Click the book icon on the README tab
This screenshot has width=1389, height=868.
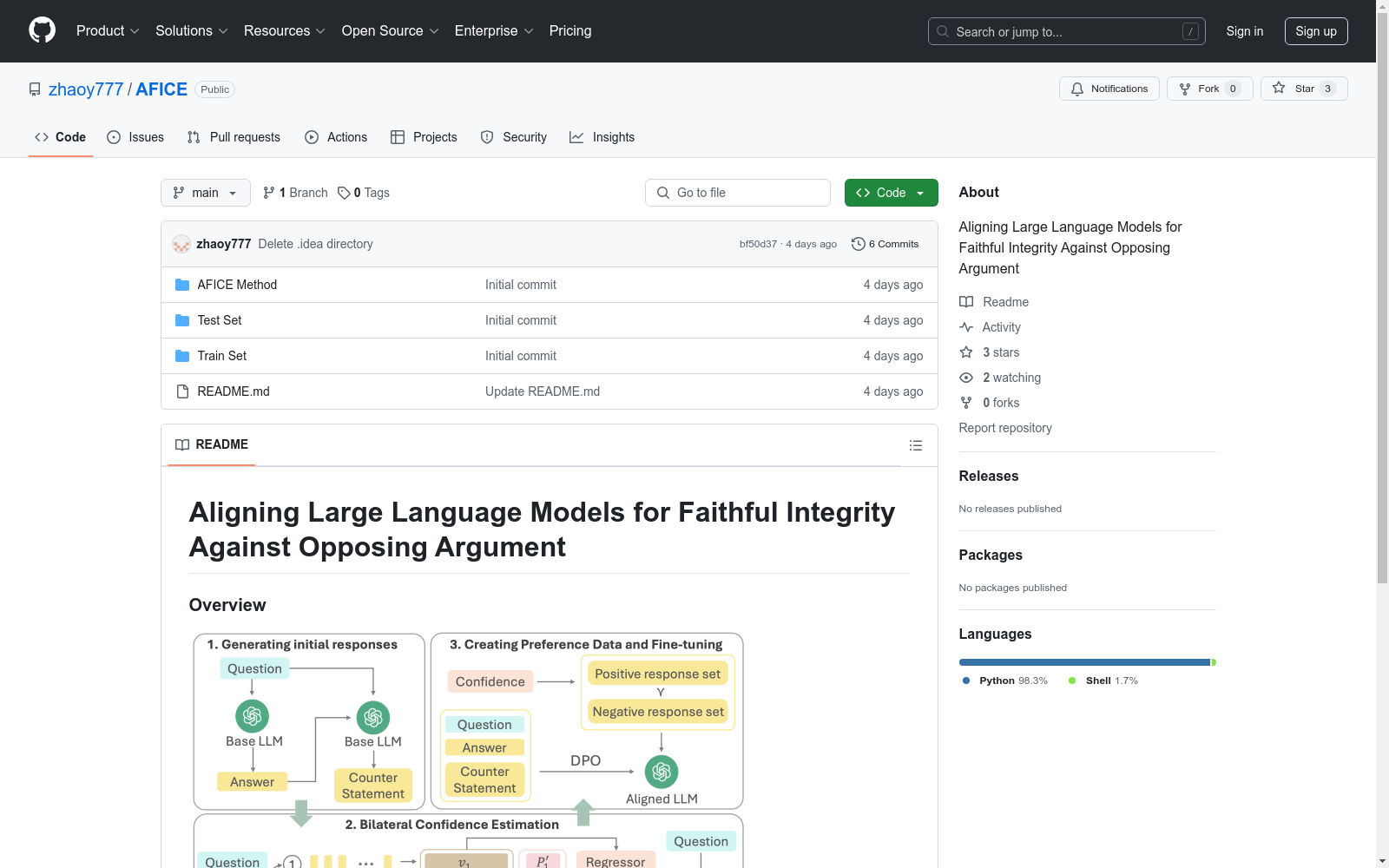(x=182, y=444)
